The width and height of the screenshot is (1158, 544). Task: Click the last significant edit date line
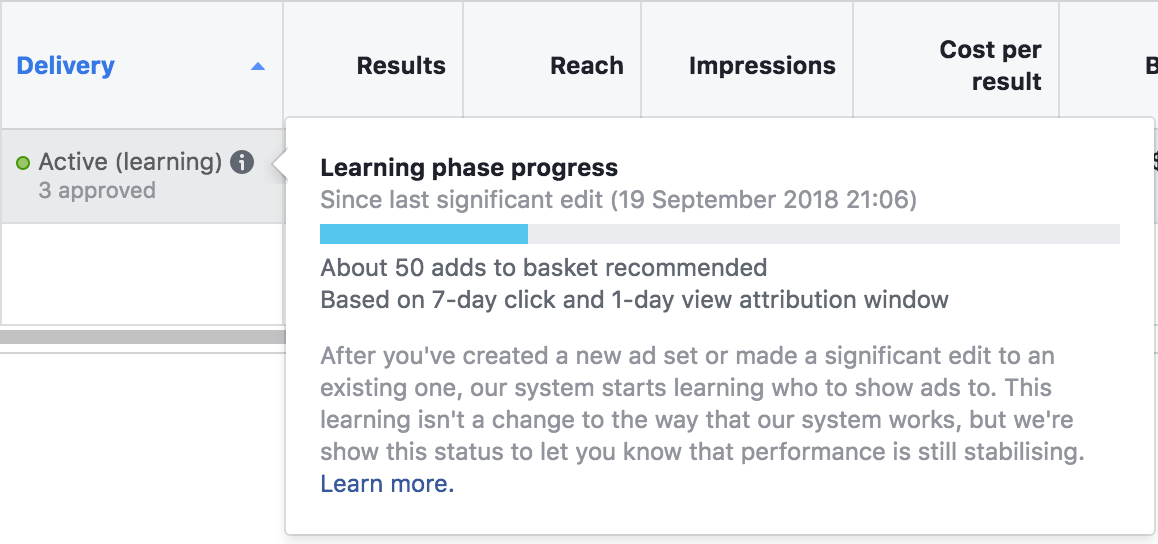(618, 199)
